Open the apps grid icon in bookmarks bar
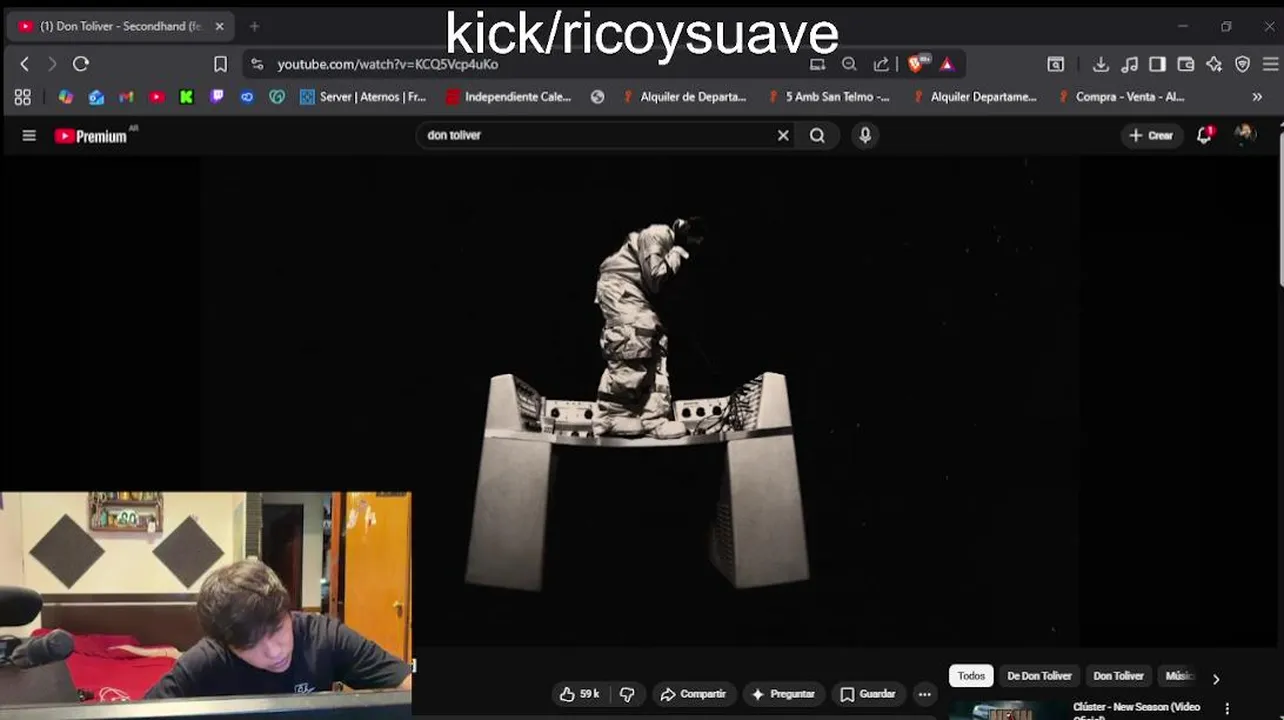1284x720 pixels. pos(22,97)
